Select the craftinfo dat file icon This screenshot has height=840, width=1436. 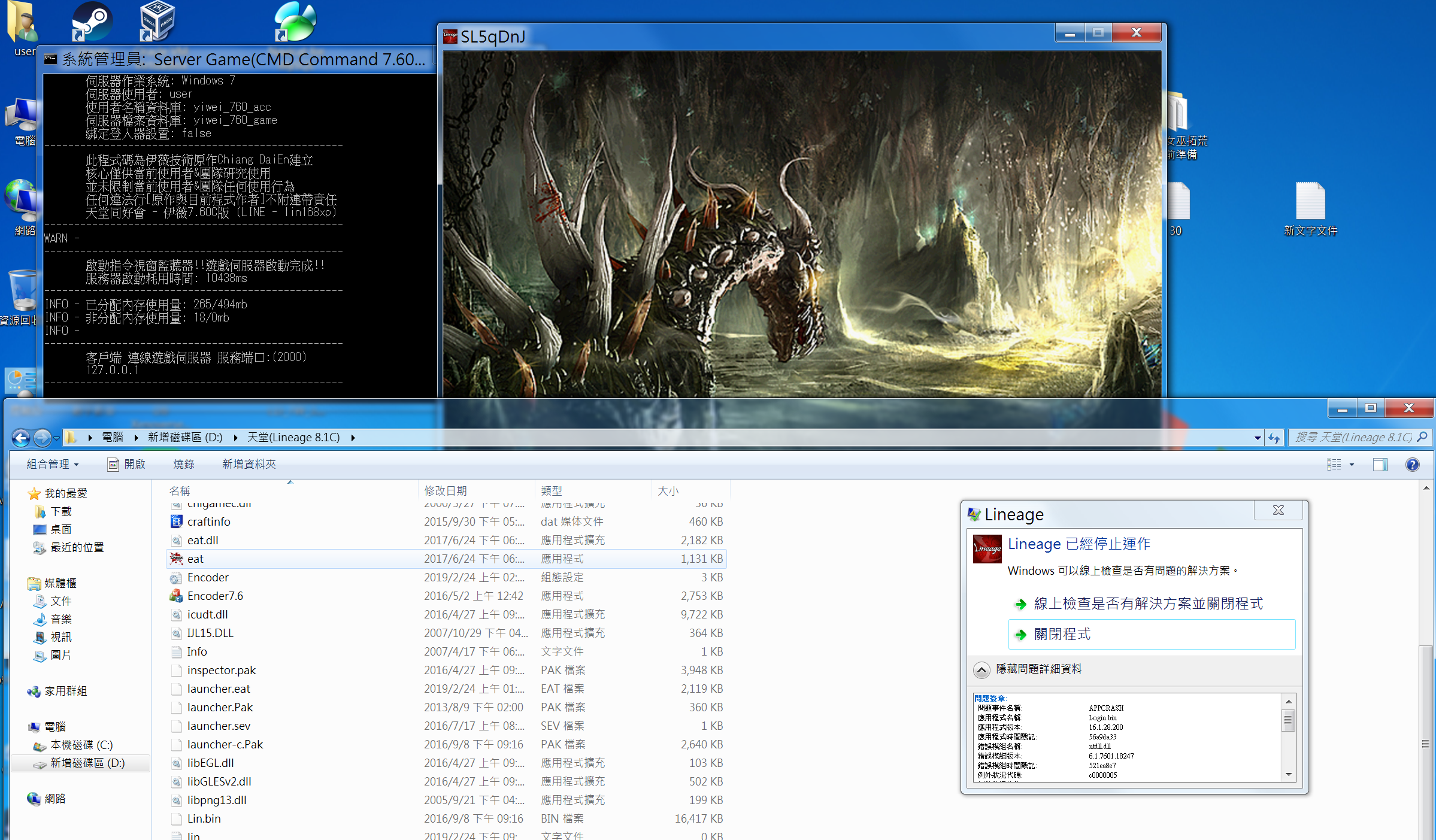[x=176, y=521]
